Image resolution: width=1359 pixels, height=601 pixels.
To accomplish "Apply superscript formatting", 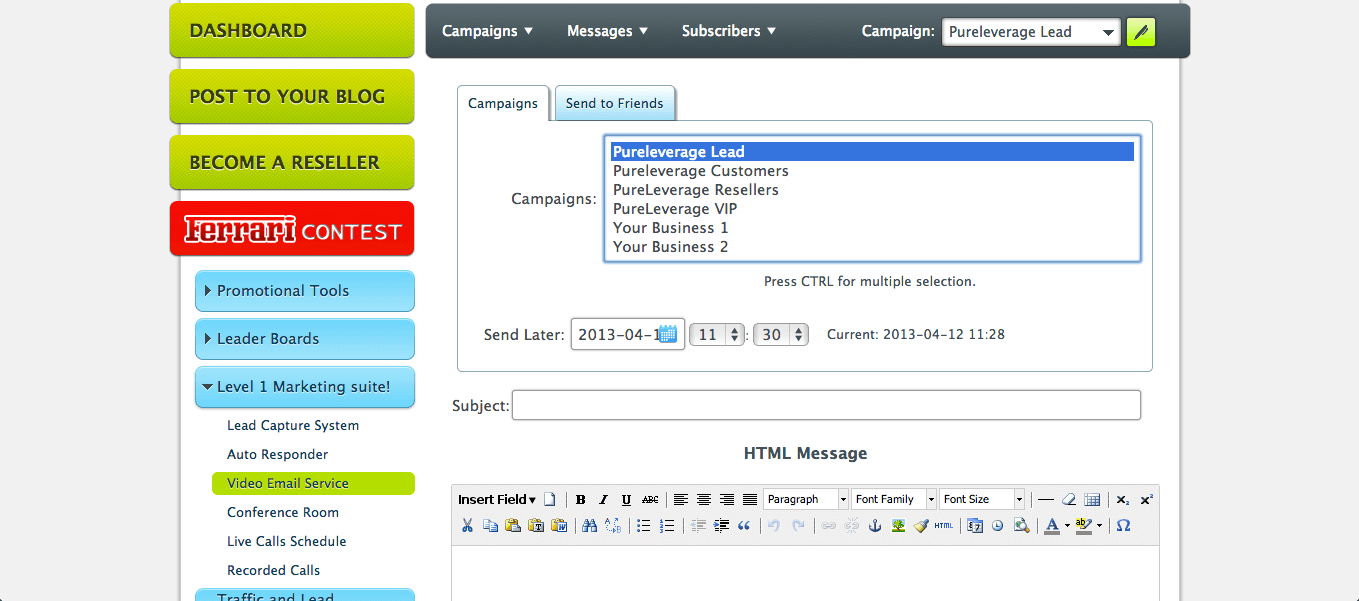I will [x=1146, y=499].
